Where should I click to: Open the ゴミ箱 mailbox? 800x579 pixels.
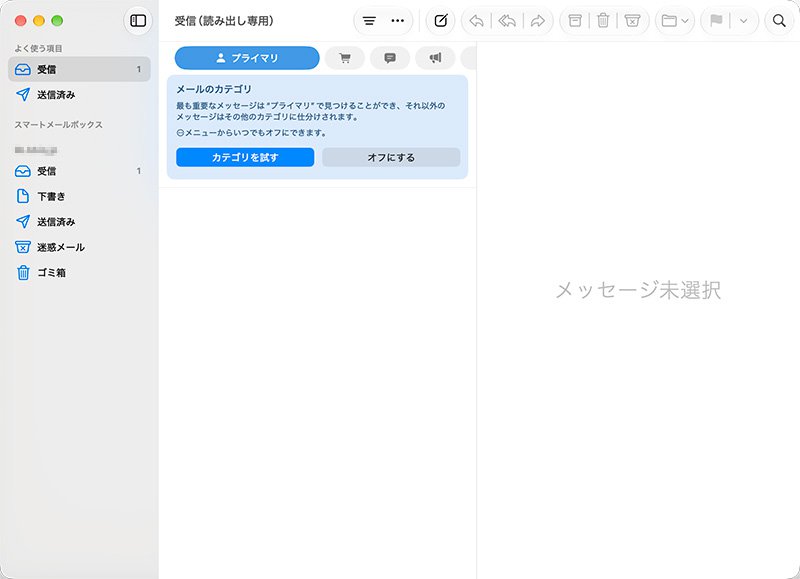pyautogui.click(x=79, y=273)
